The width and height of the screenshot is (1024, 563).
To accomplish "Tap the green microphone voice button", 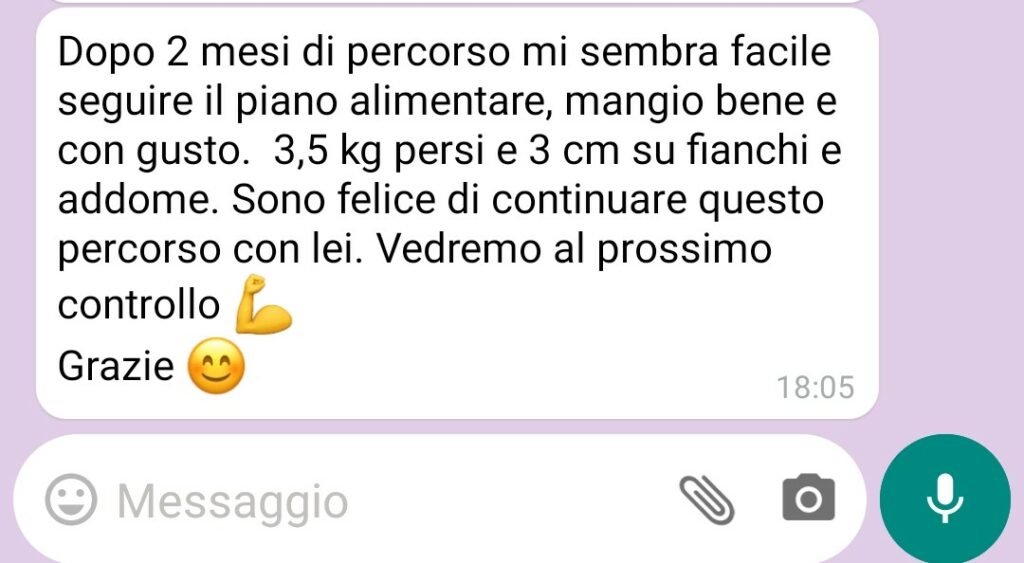I will point(945,498).
